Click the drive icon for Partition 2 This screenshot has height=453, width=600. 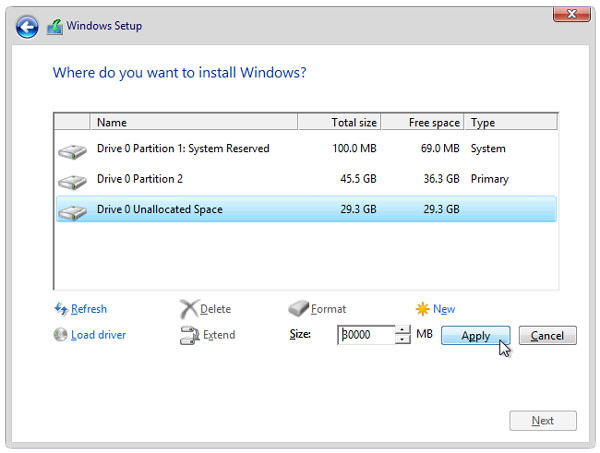pos(72,182)
